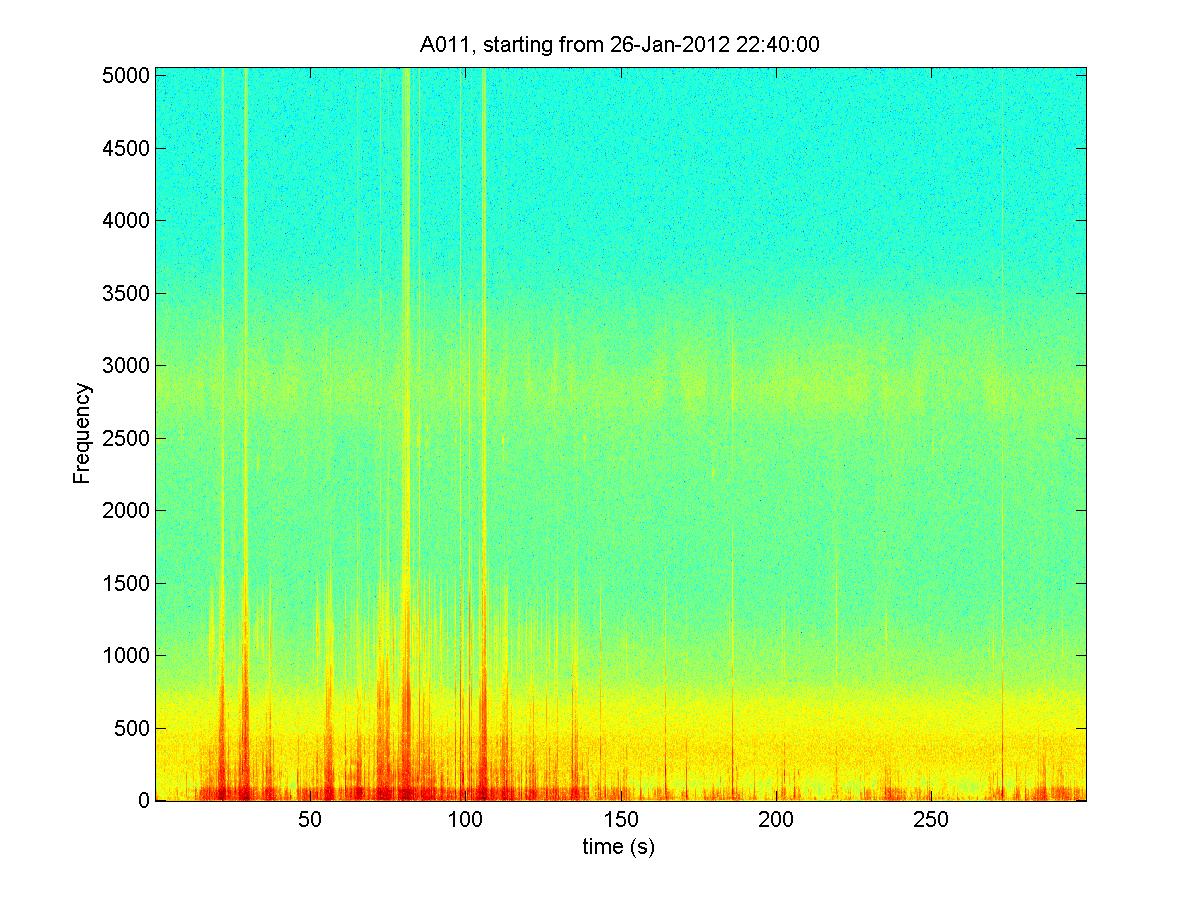Click the plot title "A011, starting from 26-Jan-2012 22:40:00"
Viewport: 1200px width, 900px height.
(620, 44)
